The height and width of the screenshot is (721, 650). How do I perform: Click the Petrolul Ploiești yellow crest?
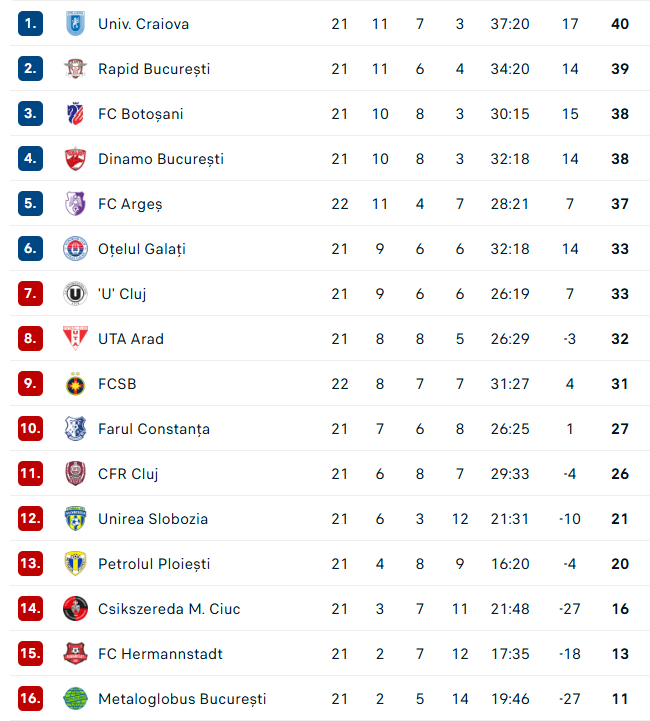pyautogui.click(x=75, y=564)
